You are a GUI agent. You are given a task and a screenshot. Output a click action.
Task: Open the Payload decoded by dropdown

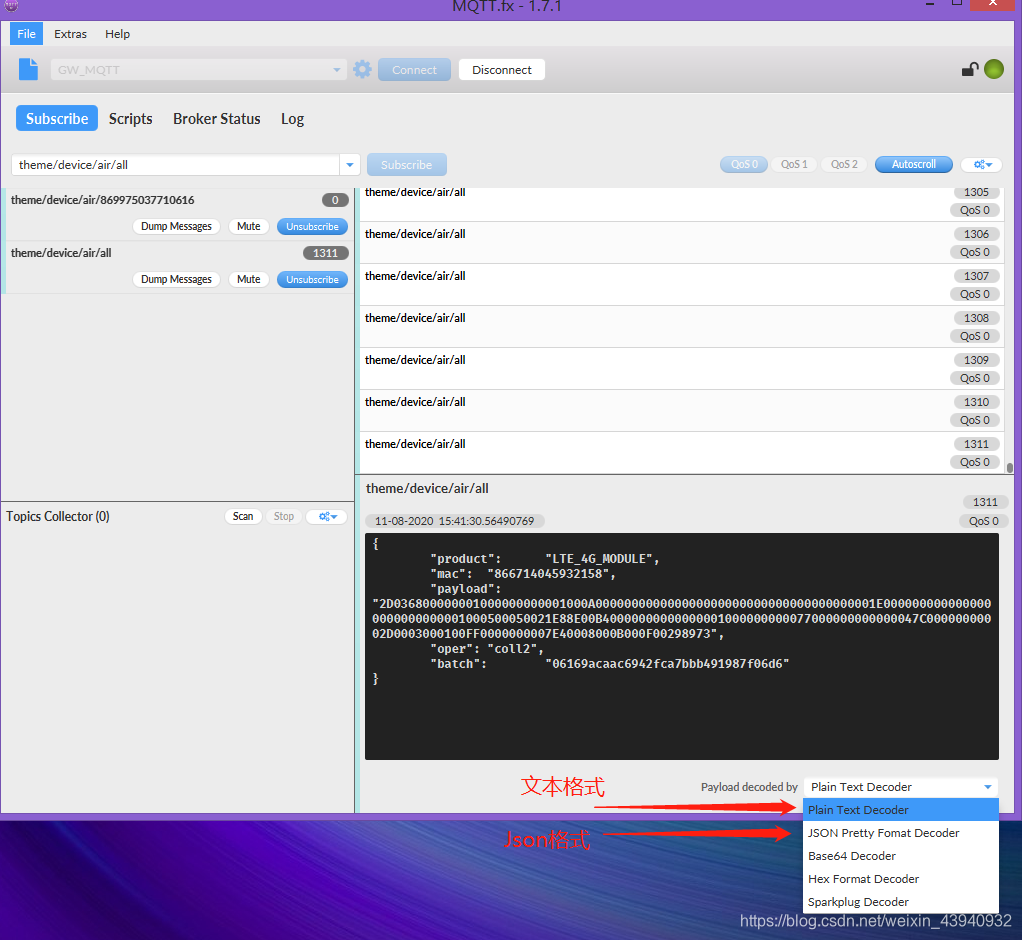[901, 787]
